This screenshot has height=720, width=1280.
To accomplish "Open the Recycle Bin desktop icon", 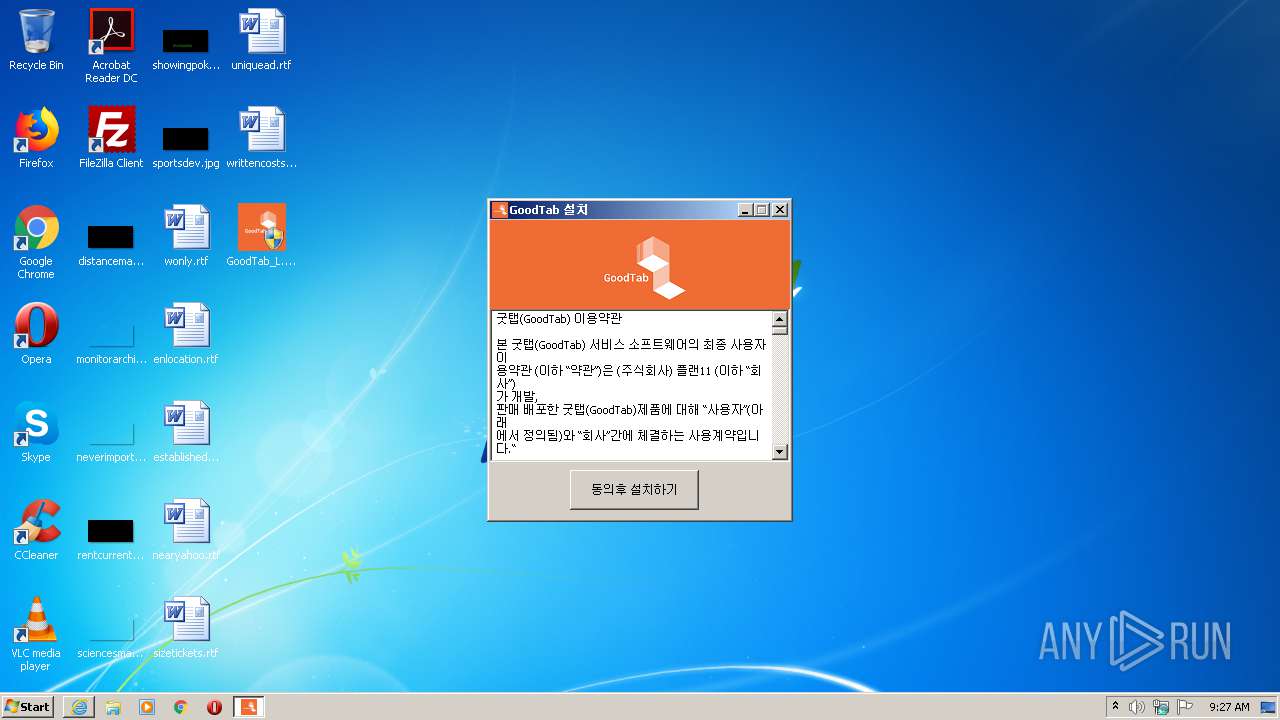I will point(36,40).
